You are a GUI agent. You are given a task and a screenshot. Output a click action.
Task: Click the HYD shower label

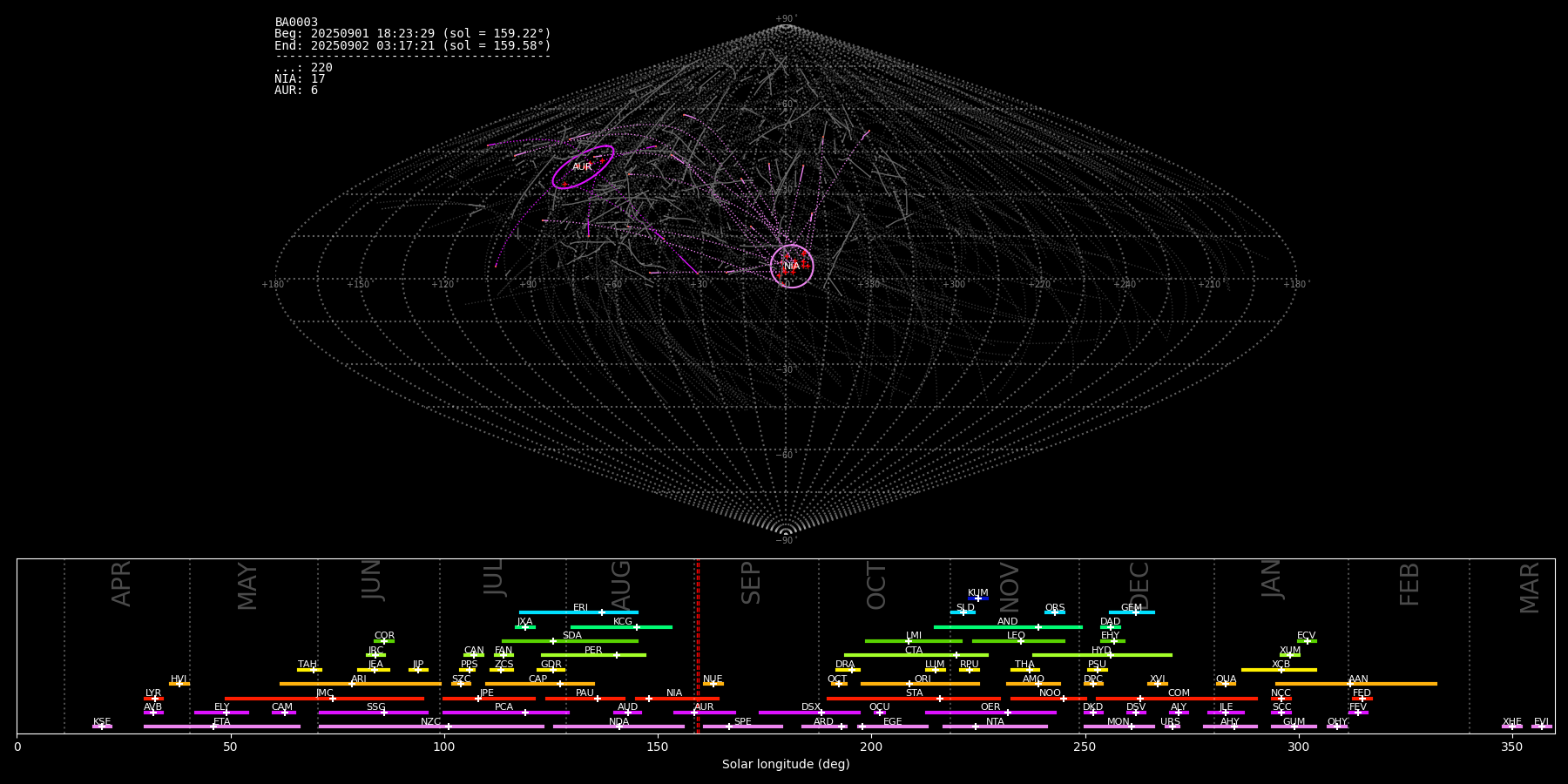(1102, 651)
